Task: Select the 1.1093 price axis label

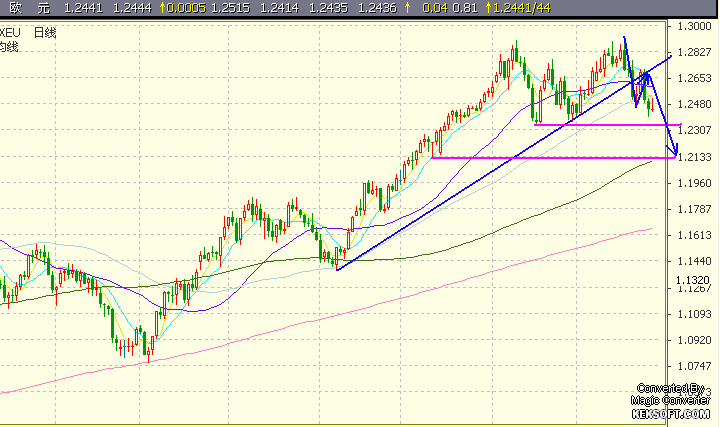Action: (694, 314)
